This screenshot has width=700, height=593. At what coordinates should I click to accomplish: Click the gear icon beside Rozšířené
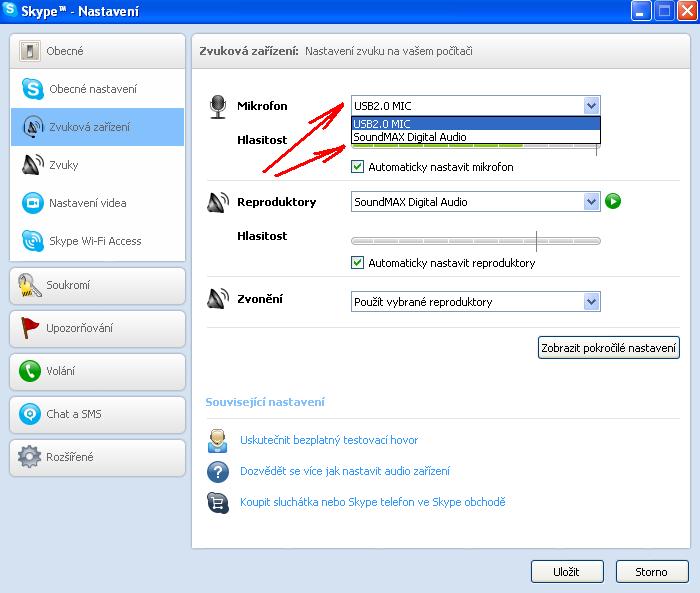(x=29, y=457)
